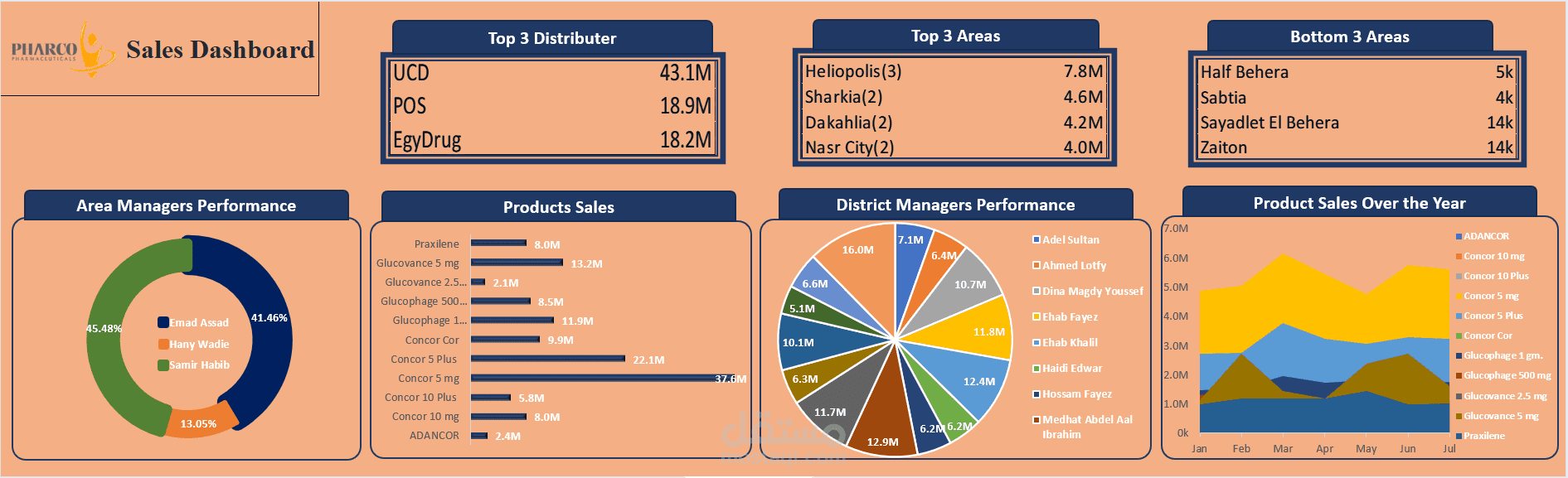Click the Glucophage 500 bar value 8.5M
Image resolution: width=1568 pixels, height=478 pixels.
click(x=551, y=302)
